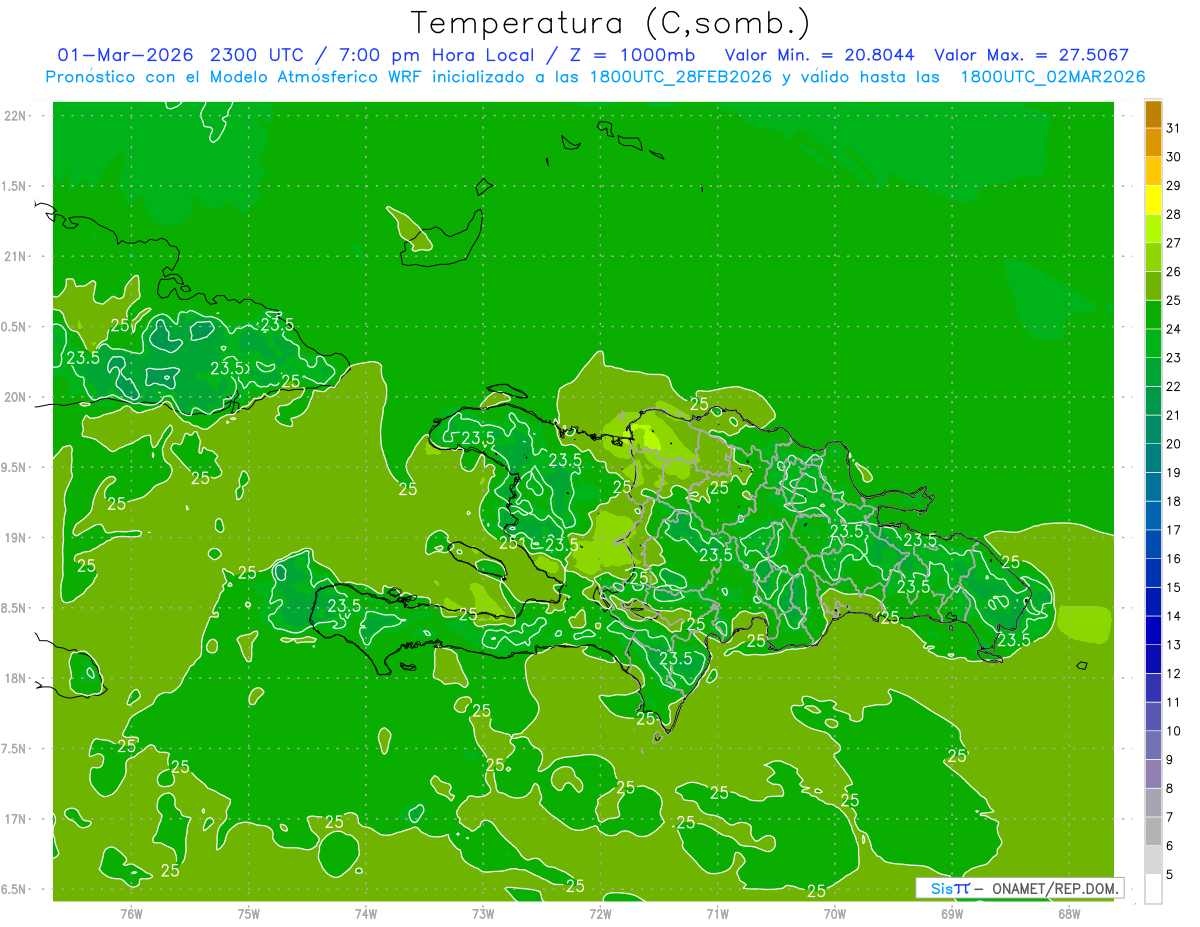Click 'Valor Min. = 20.8044' text
The image size is (1200, 927).
pyautogui.click(x=820, y=55)
